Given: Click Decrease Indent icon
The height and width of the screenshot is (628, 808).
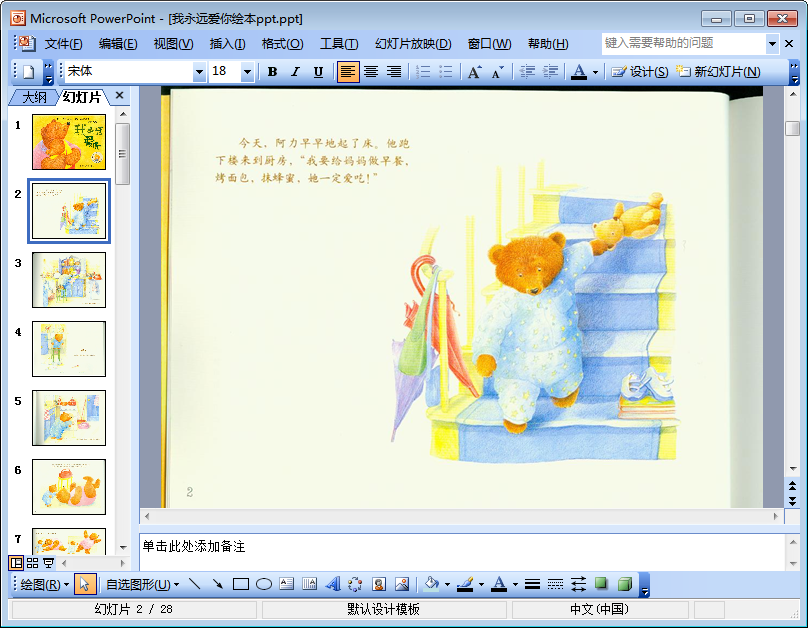Looking at the screenshot, I should [527, 72].
